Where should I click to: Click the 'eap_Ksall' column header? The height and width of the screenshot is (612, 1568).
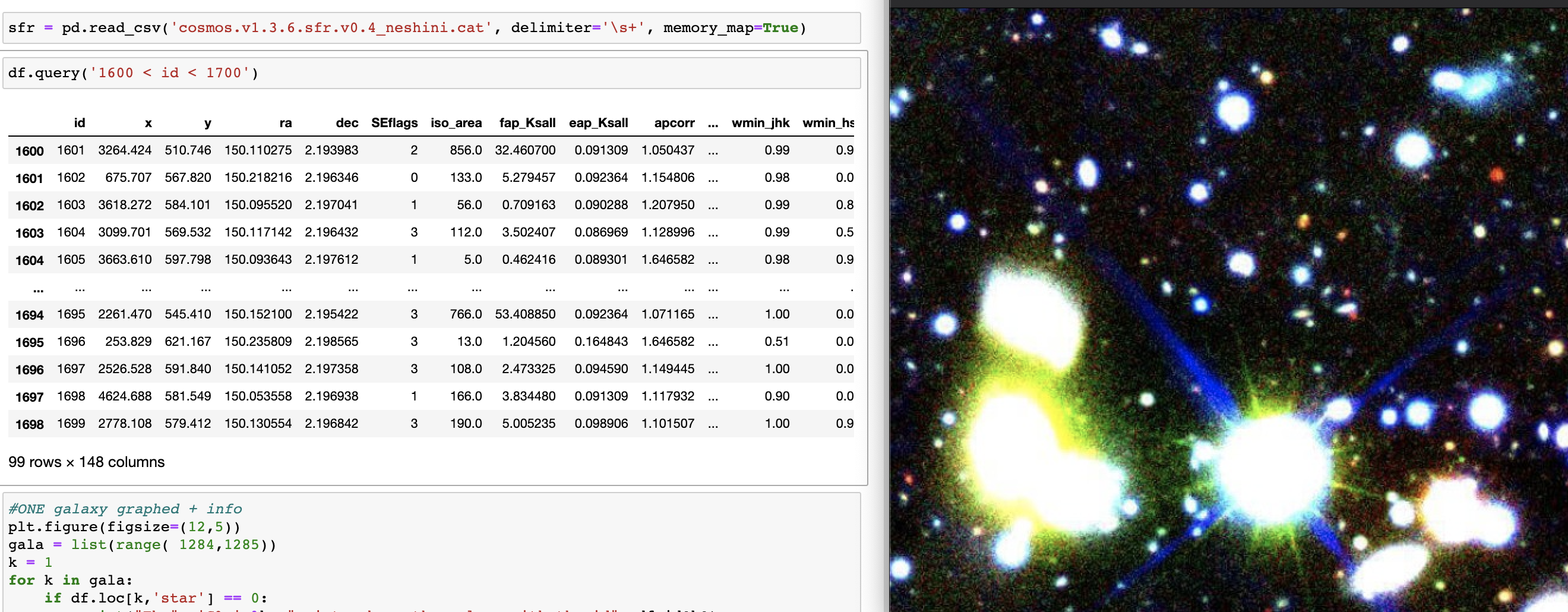tap(598, 123)
